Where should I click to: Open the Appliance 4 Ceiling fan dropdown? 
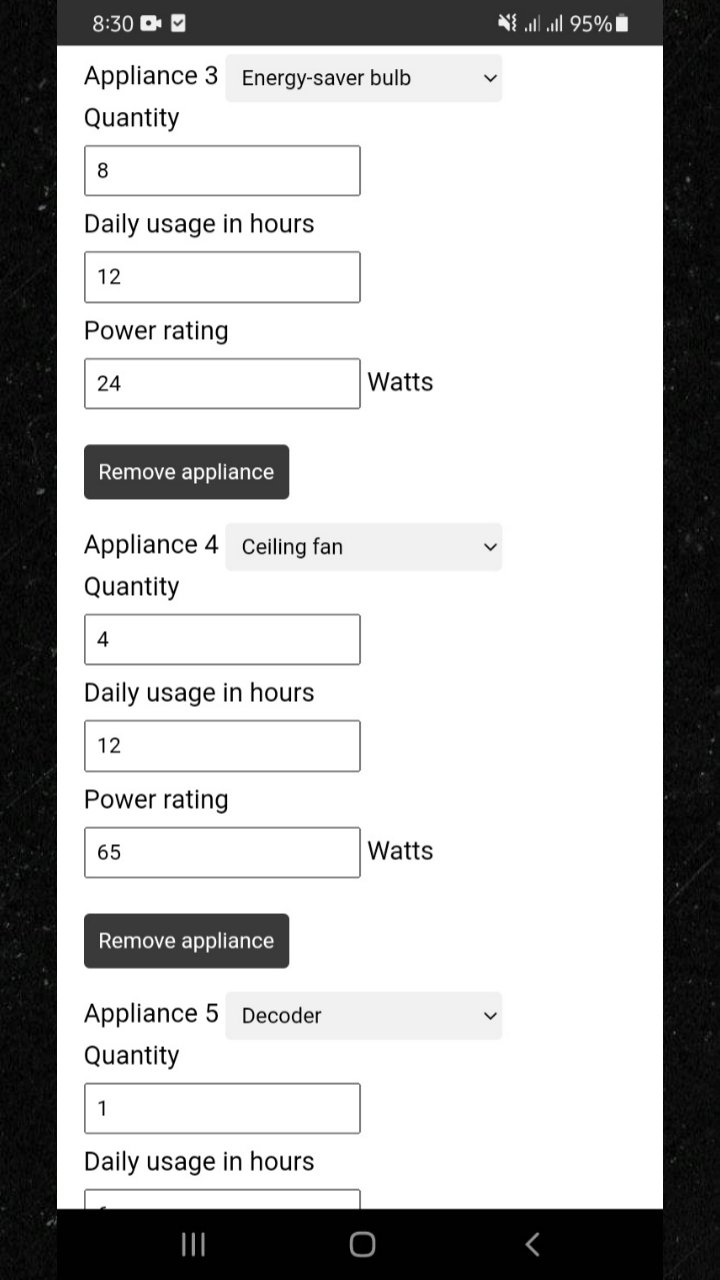click(364, 547)
